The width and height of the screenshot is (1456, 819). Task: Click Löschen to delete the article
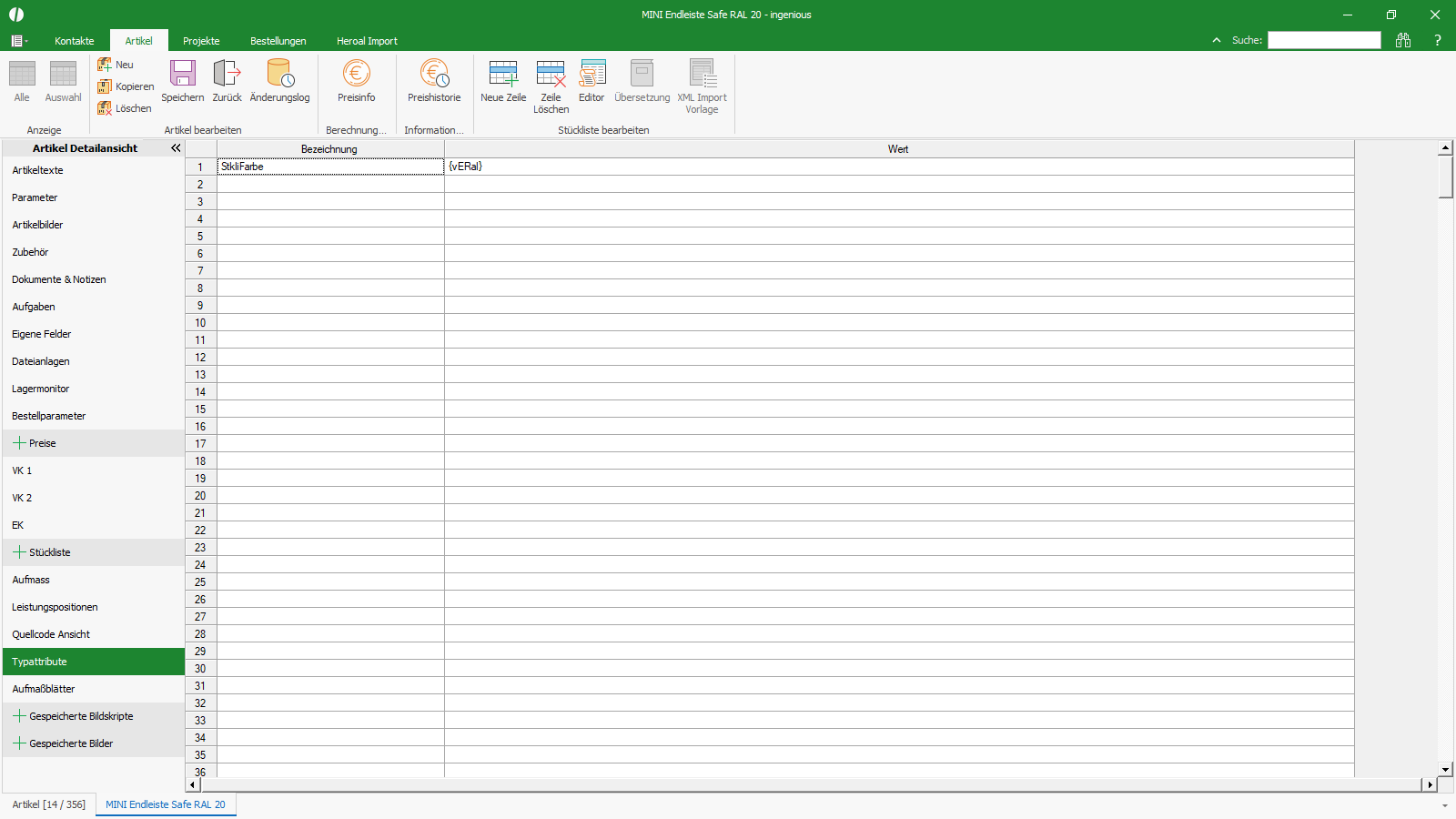point(125,108)
